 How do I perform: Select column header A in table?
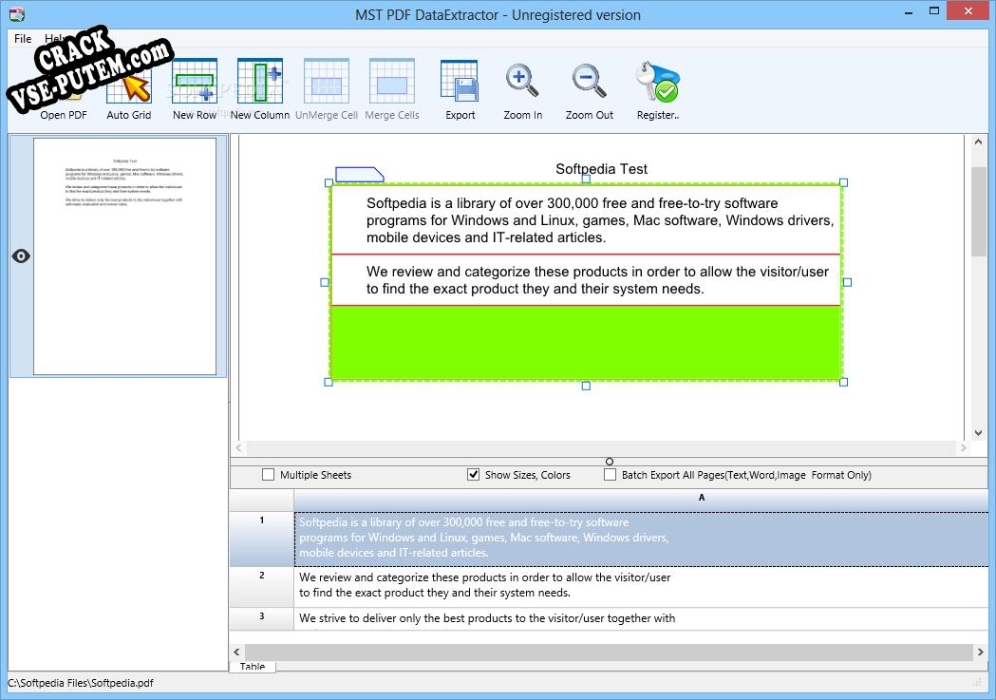click(641, 498)
